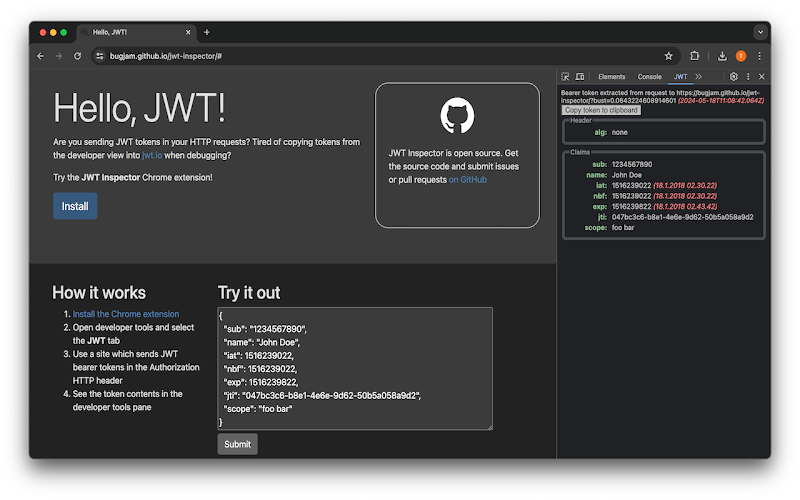Click the name value John Doe in Claims

click(x=627, y=175)
